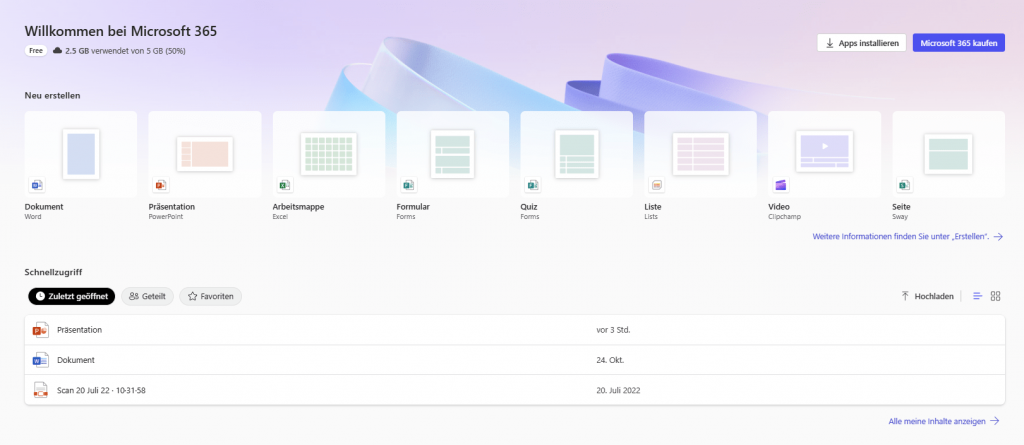The height and width of the screenshot is (445, 1024).
Task: Click the Free plan badge
Action: coord(36,51)
